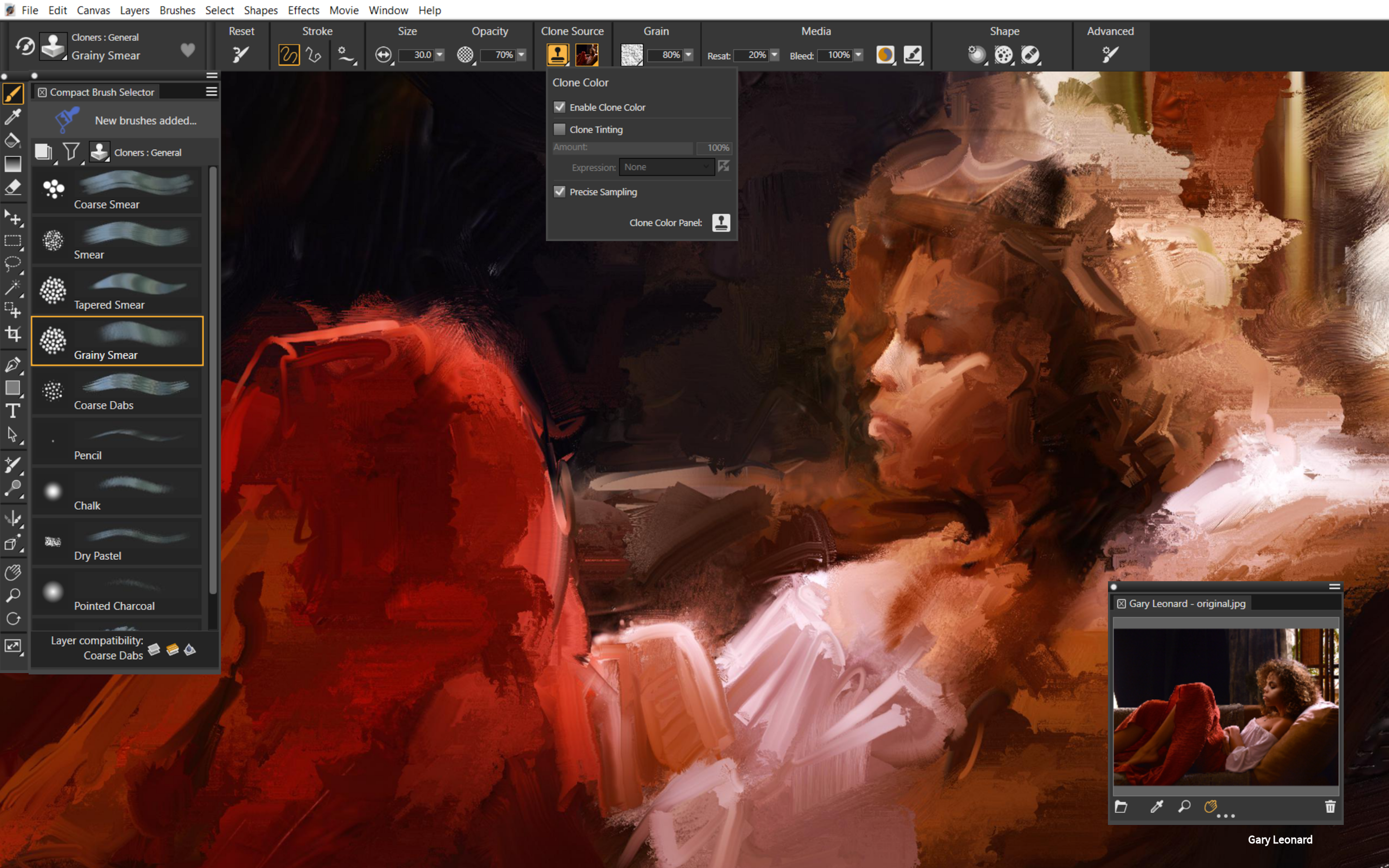
Task: Select the Grainy Smear brush variant
Action: pos(118,341)
